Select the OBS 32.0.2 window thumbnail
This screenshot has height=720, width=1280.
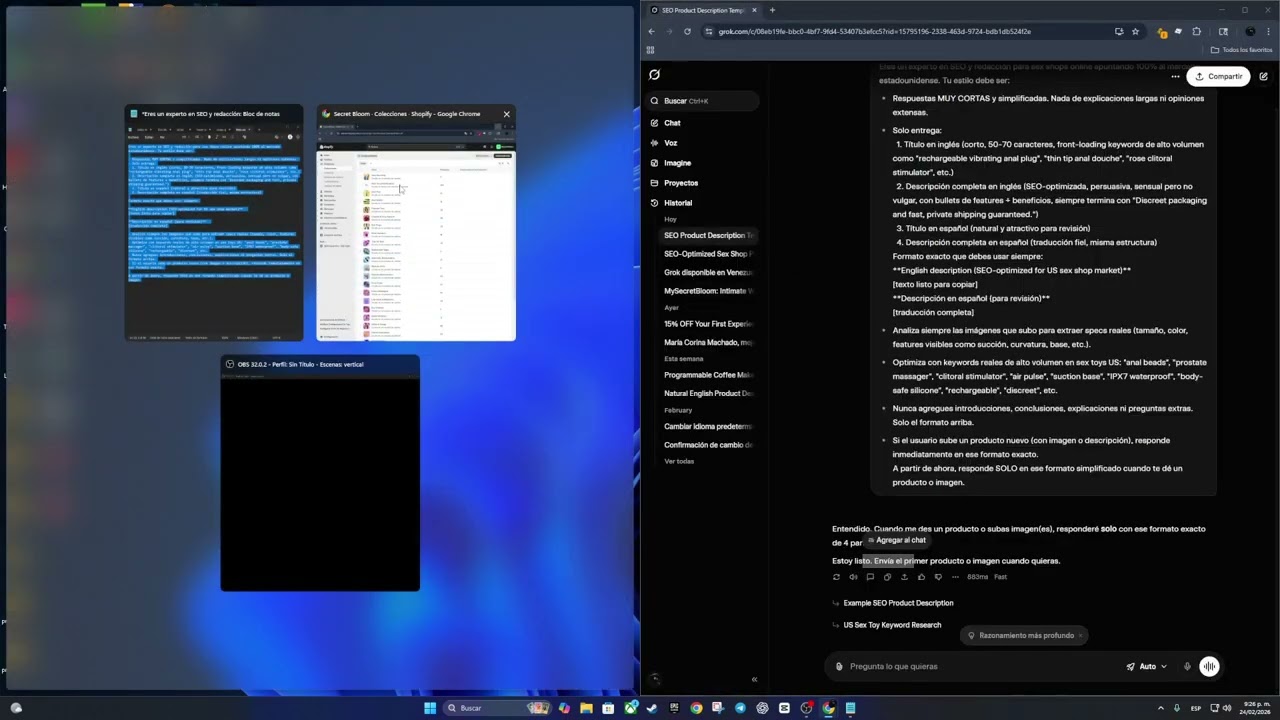(320, 473)
